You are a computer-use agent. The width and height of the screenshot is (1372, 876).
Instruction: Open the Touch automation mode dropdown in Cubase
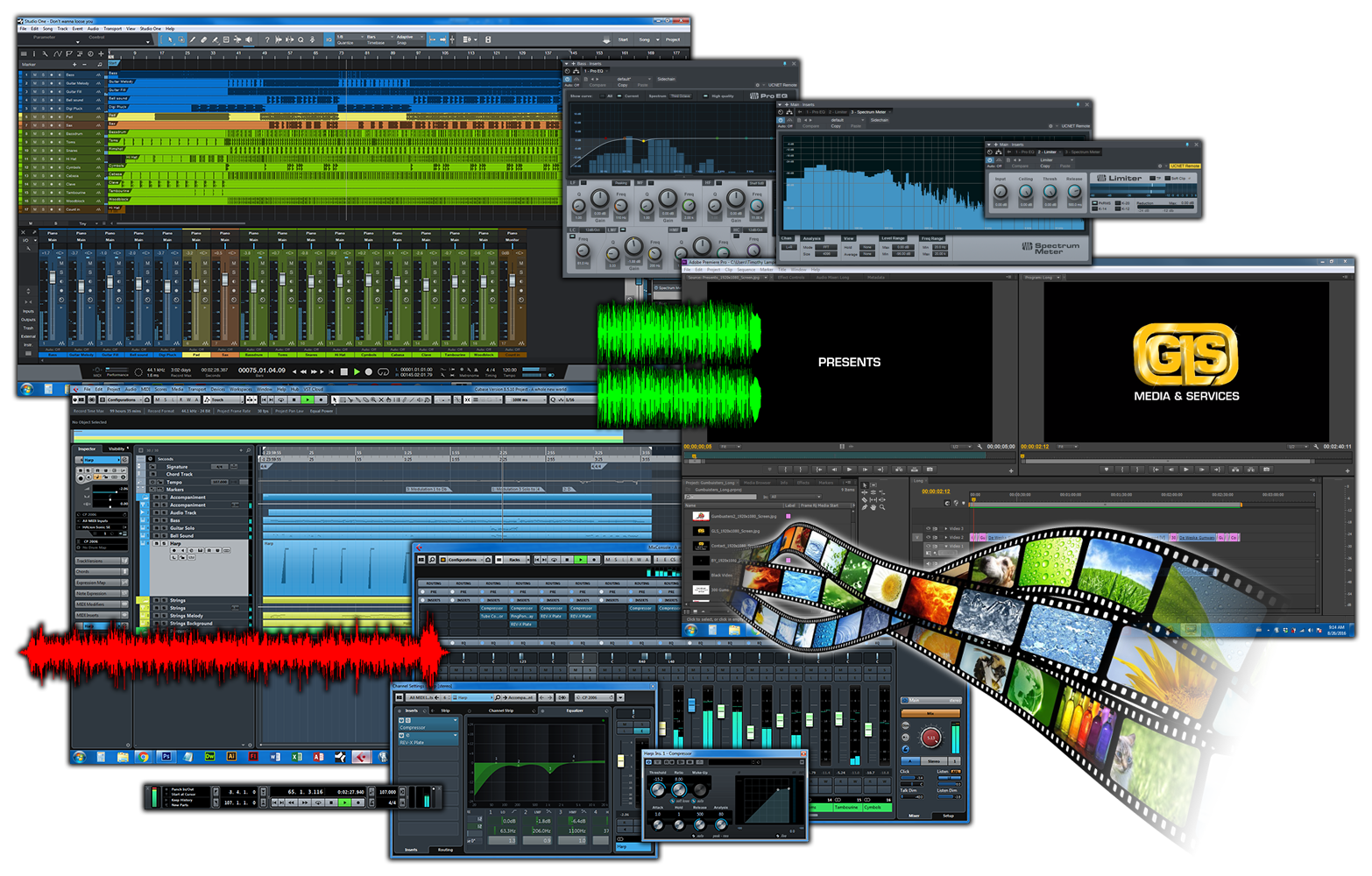[224, 399]
